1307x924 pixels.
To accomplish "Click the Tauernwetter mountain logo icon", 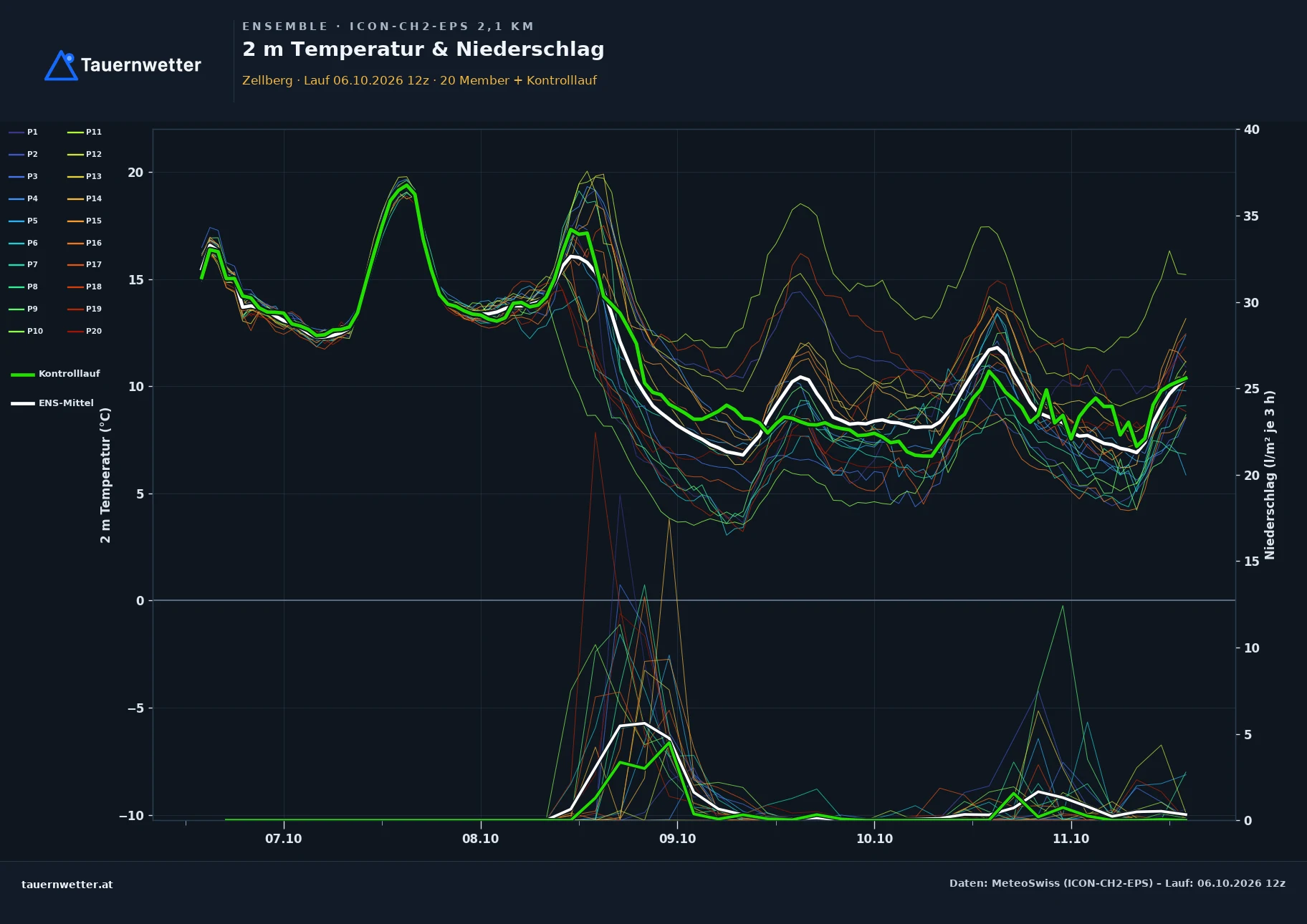I will pos(61,65).
